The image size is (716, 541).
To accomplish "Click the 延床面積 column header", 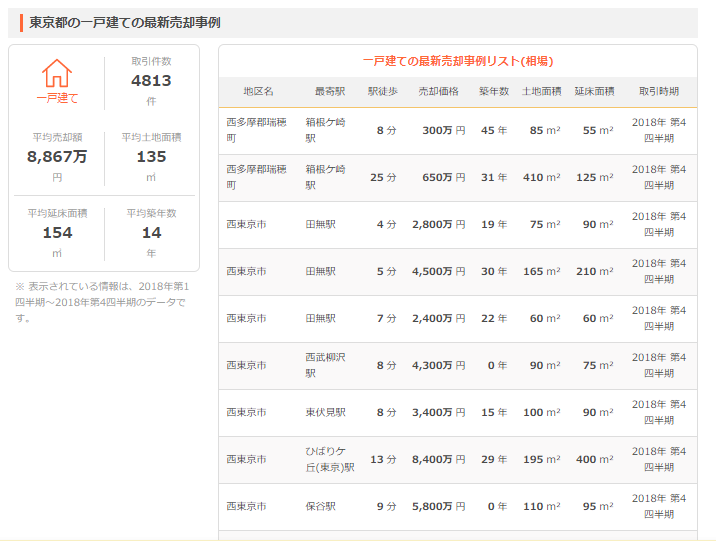I will point(594,91).
